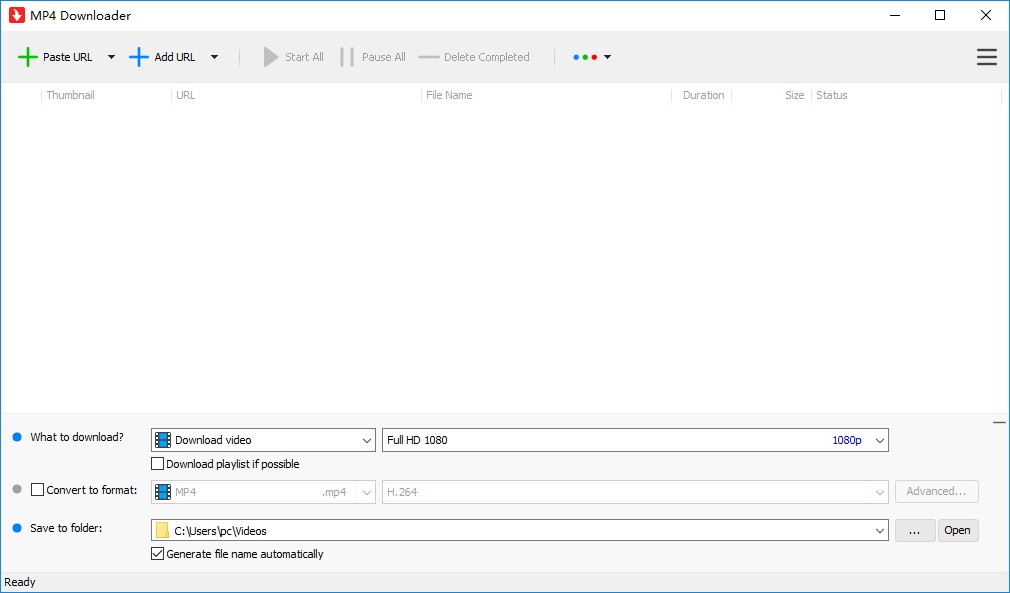
Task: Click the Start All play icon
Action: coord(271,57)
